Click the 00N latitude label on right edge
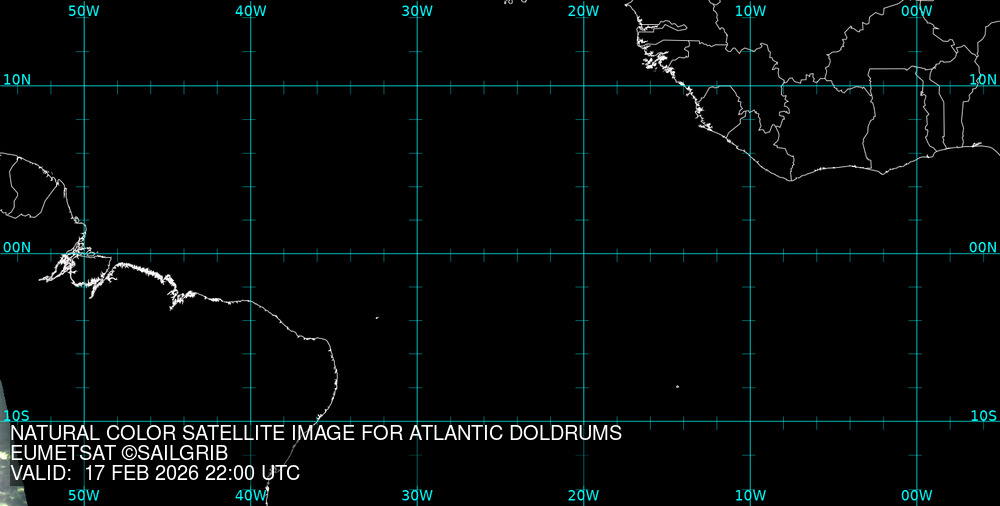Image resolution: width=1000 pixels, height=506 pixels. 984,247
